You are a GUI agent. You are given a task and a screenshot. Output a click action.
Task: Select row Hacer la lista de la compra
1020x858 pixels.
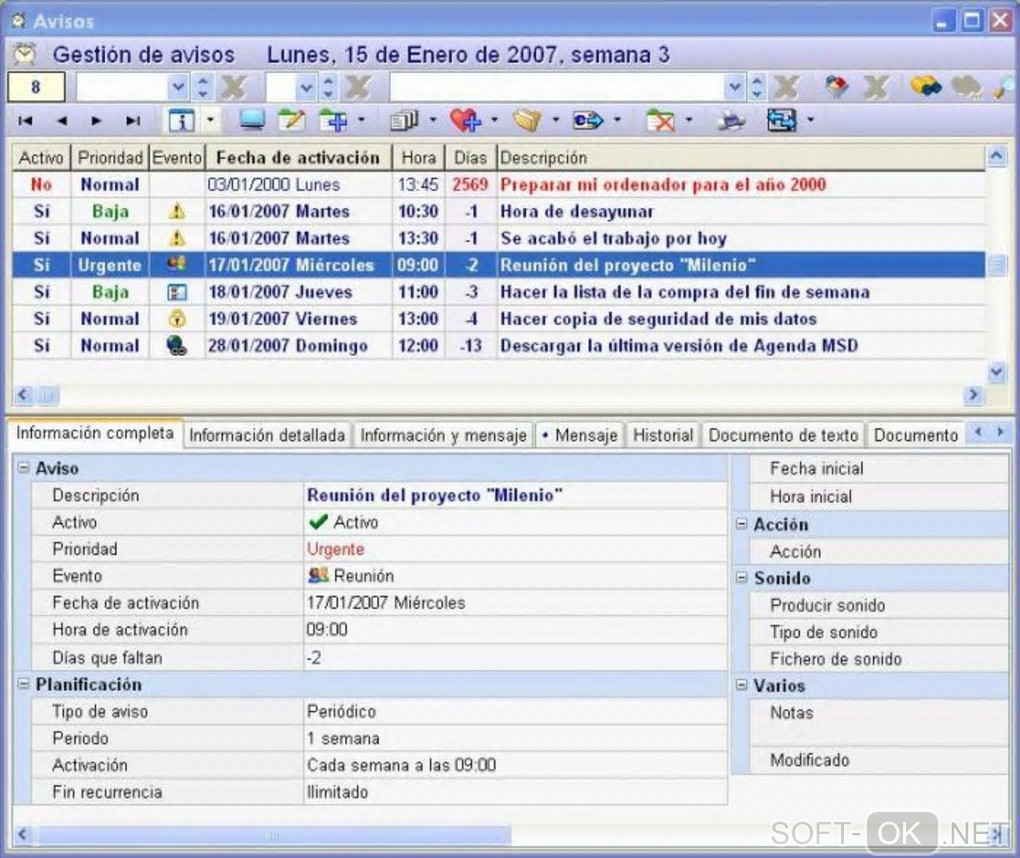[499, 292]
